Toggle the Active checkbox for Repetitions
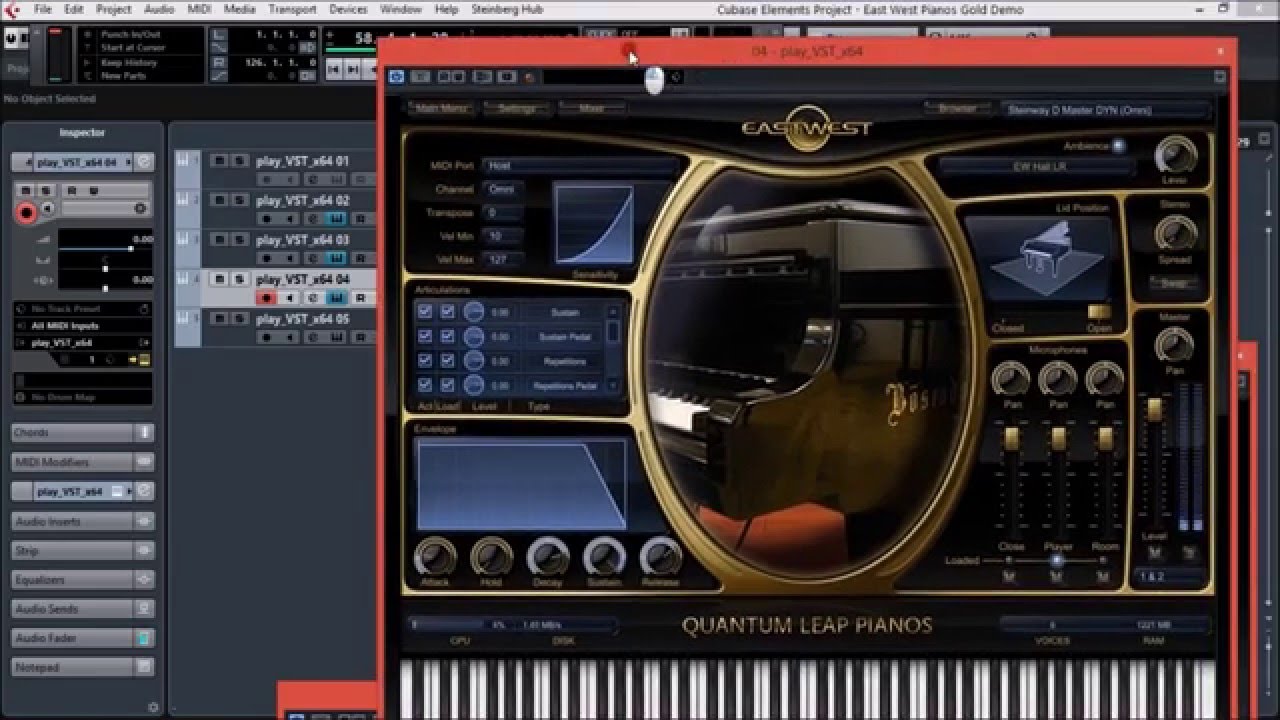The height and width of the screenshot is (720, 1280). (x=425, y=361)
